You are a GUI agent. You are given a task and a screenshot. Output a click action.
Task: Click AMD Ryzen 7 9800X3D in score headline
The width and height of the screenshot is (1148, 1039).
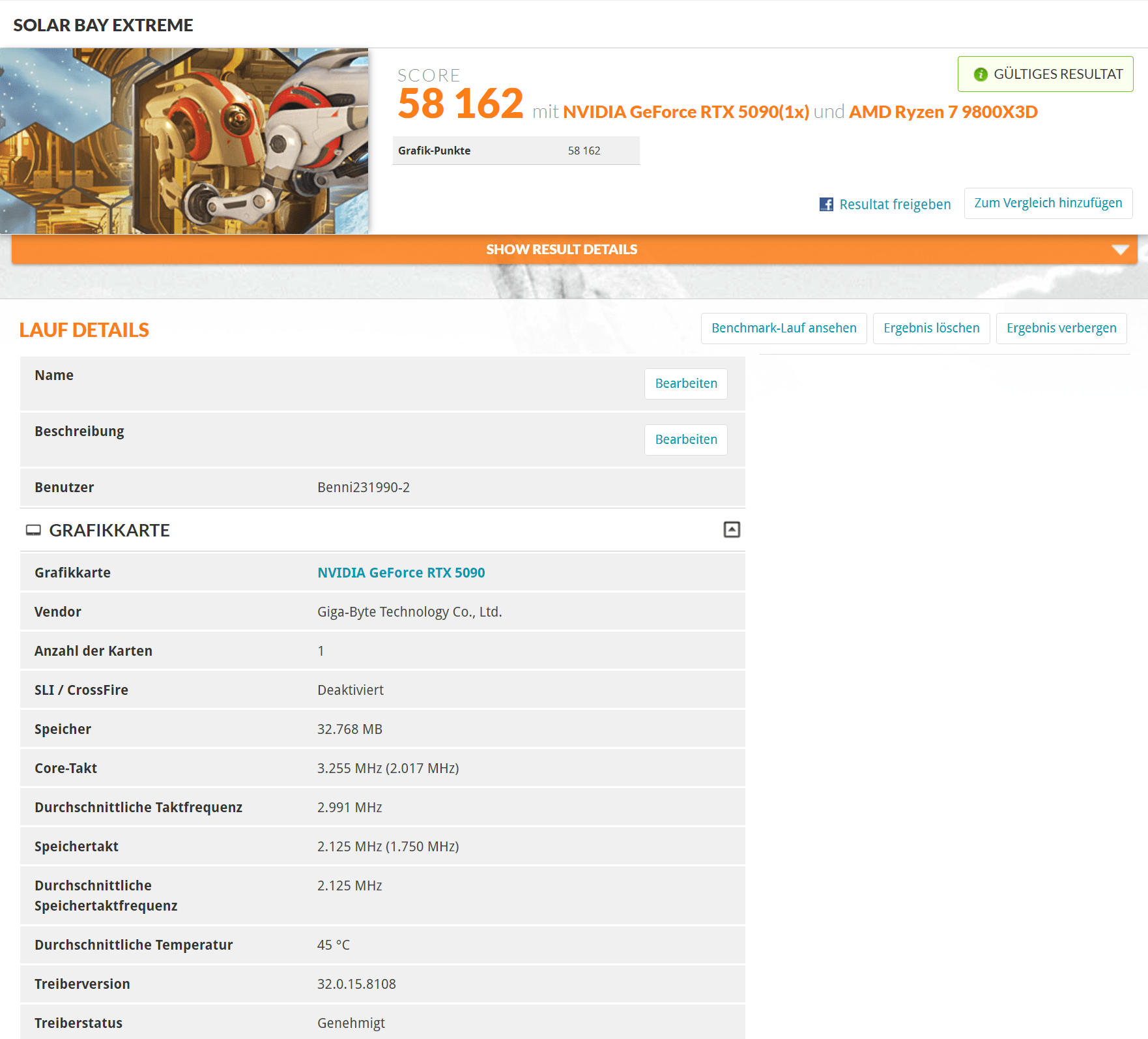click(x=943, y=112)
